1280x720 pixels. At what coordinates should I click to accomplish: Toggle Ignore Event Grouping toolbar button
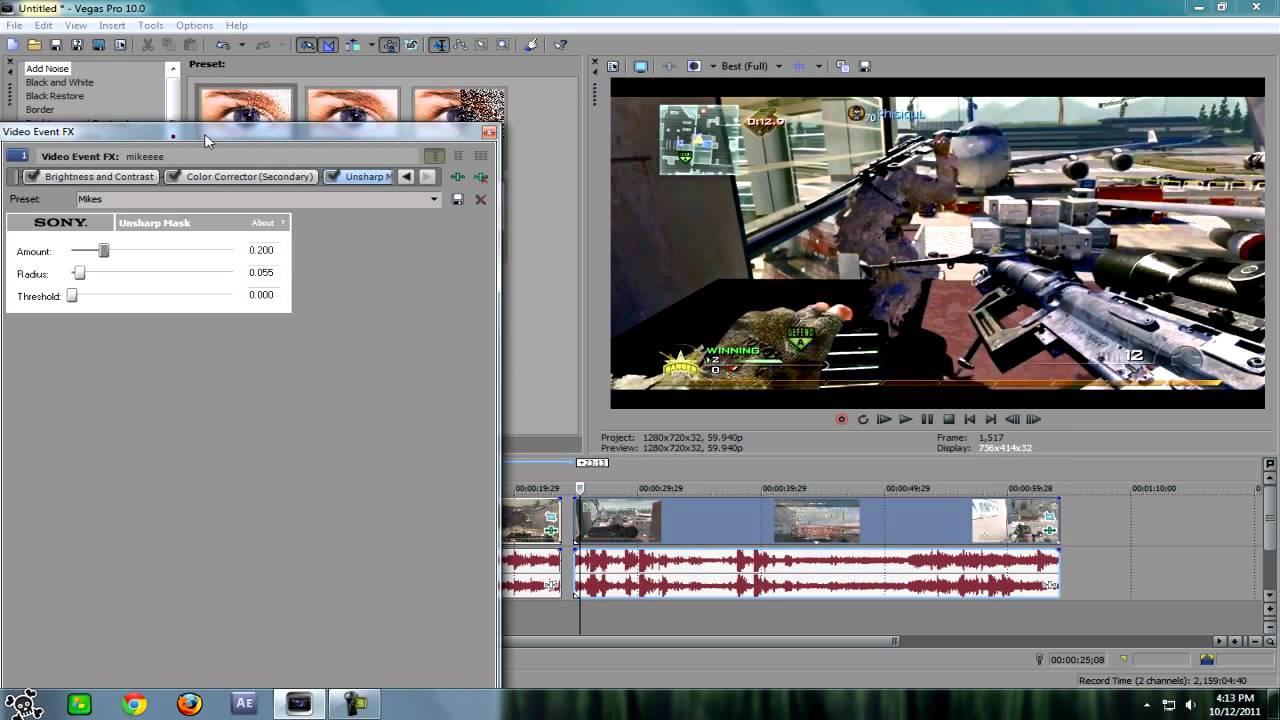click(x=411, y=45)
